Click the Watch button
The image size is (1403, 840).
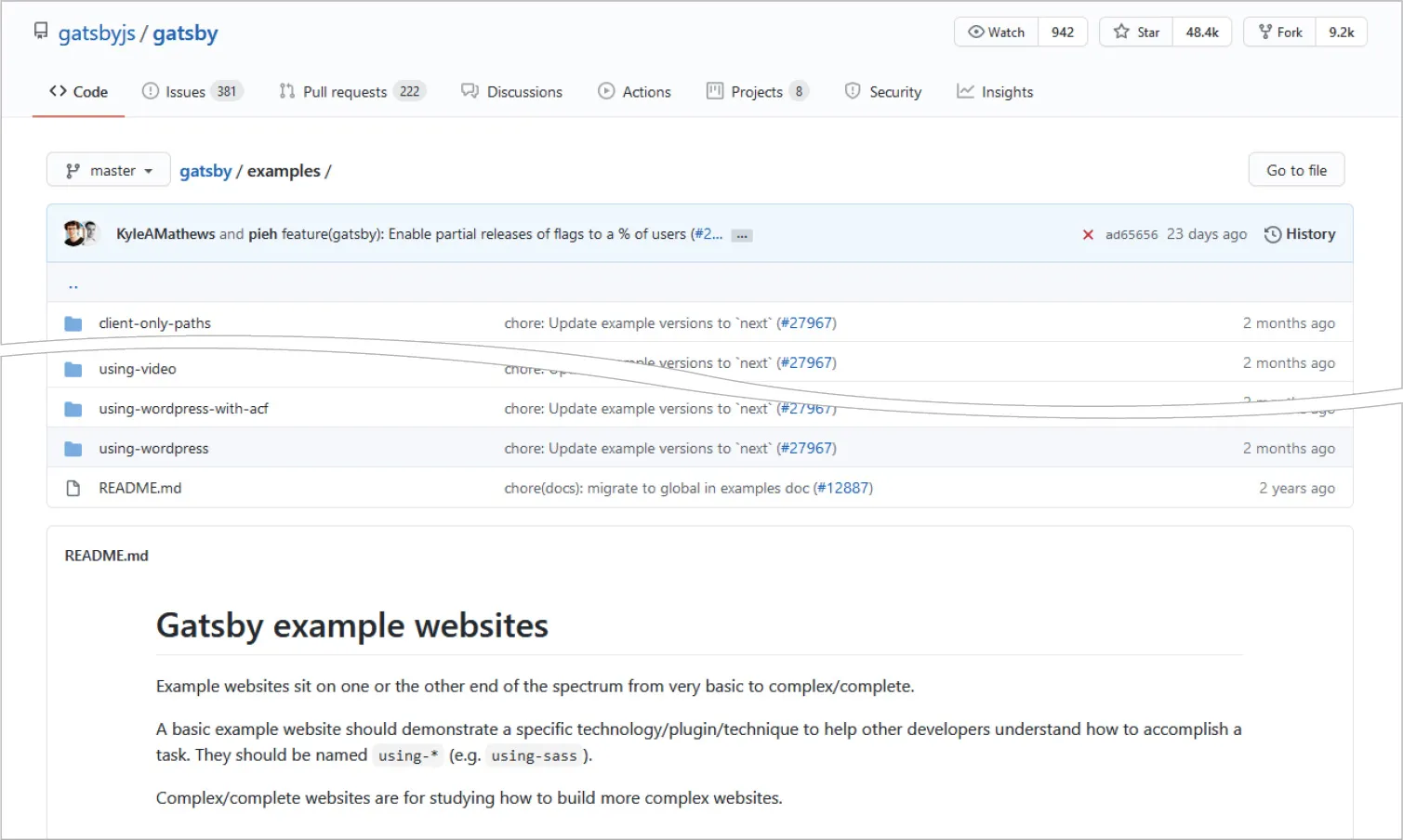[996, 32]
